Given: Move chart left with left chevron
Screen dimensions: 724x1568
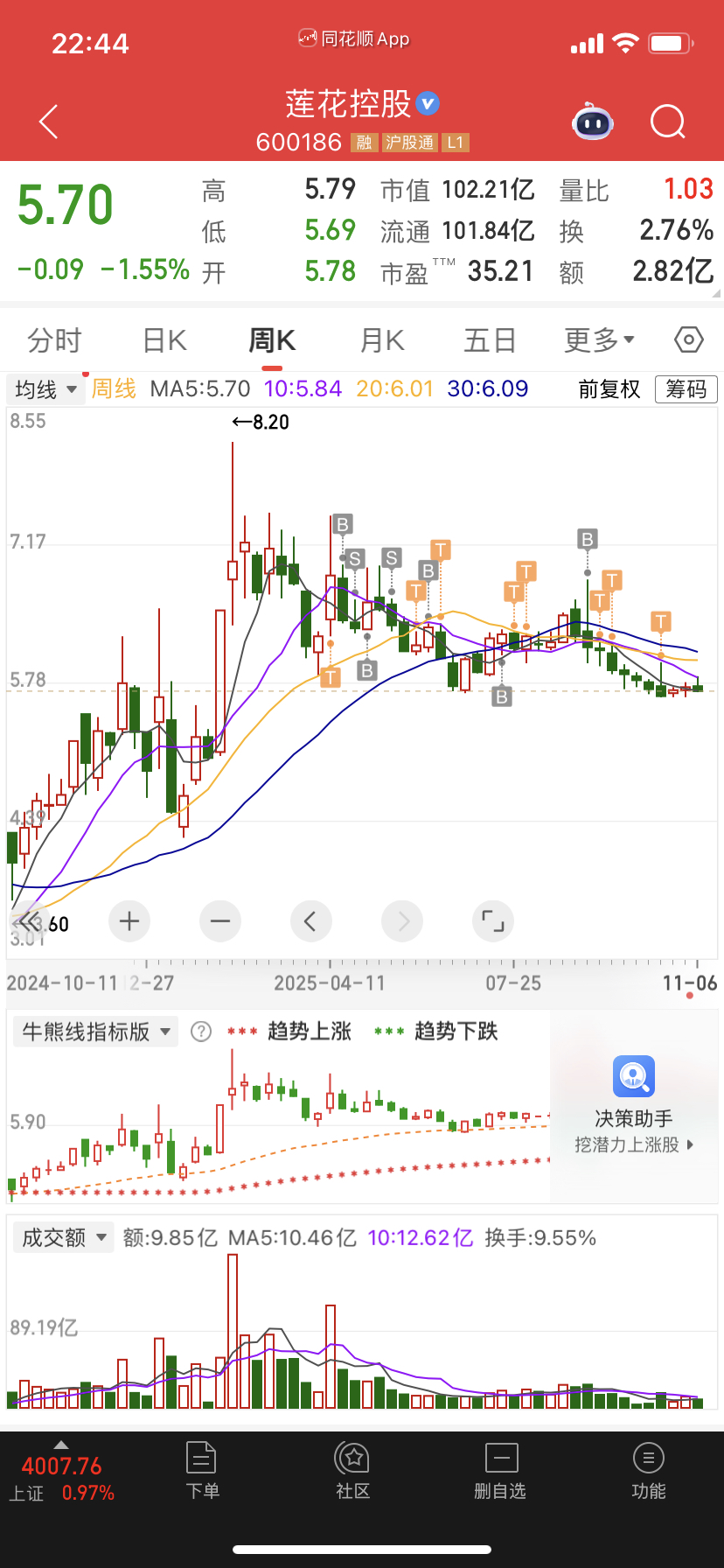Looking at the screenshot, I should (311, 920).
